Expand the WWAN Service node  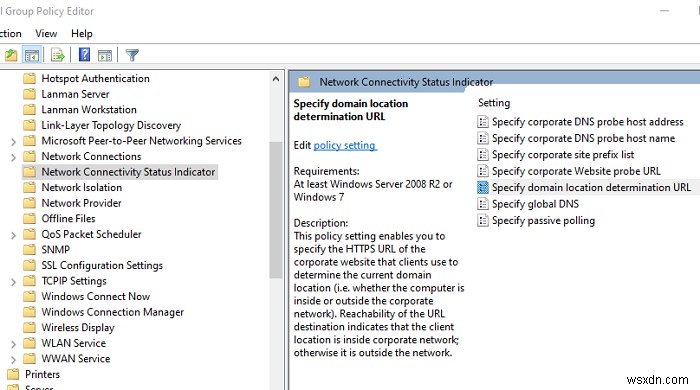(13, 360)
